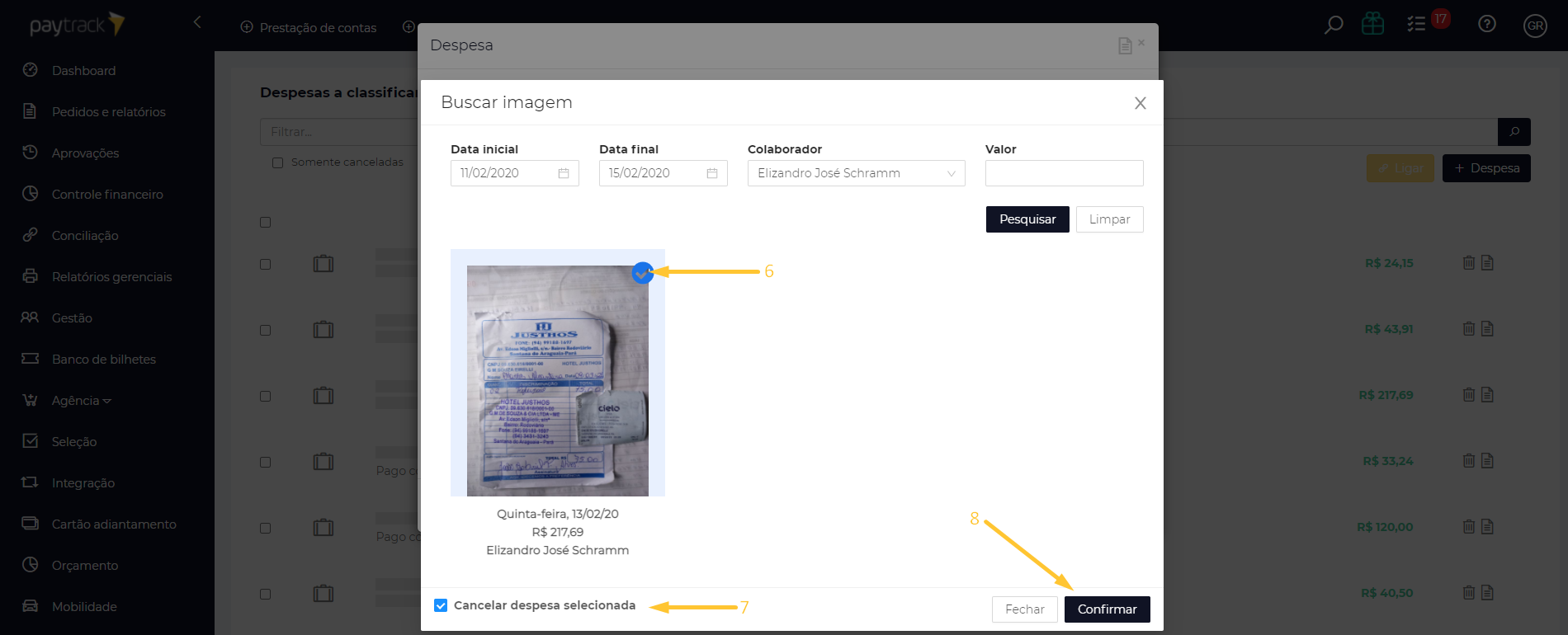1568x635 pixels.
Task: Open the Colaborador dropdown
Action: coord(856,173)
